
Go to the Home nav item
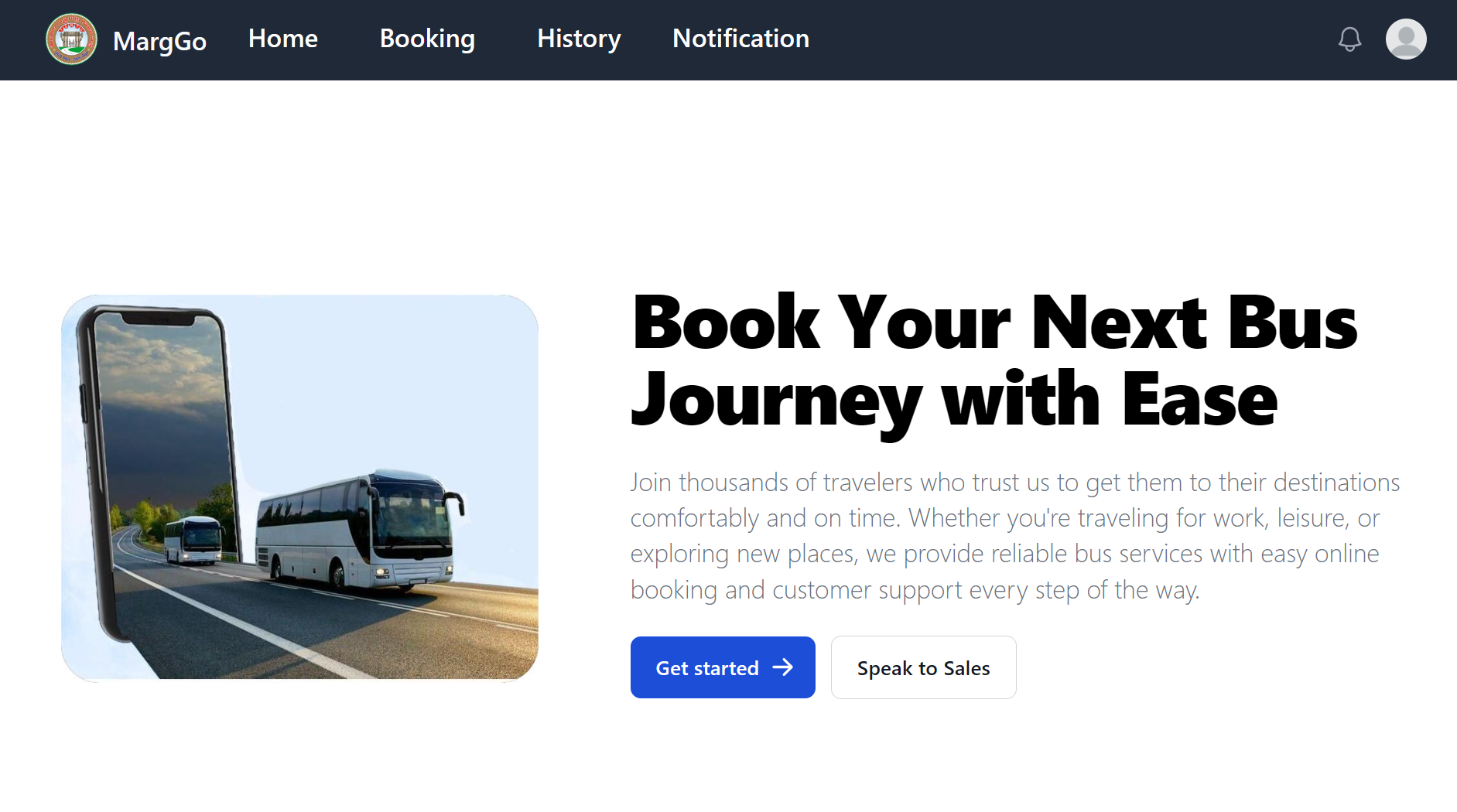click(282, 39)
